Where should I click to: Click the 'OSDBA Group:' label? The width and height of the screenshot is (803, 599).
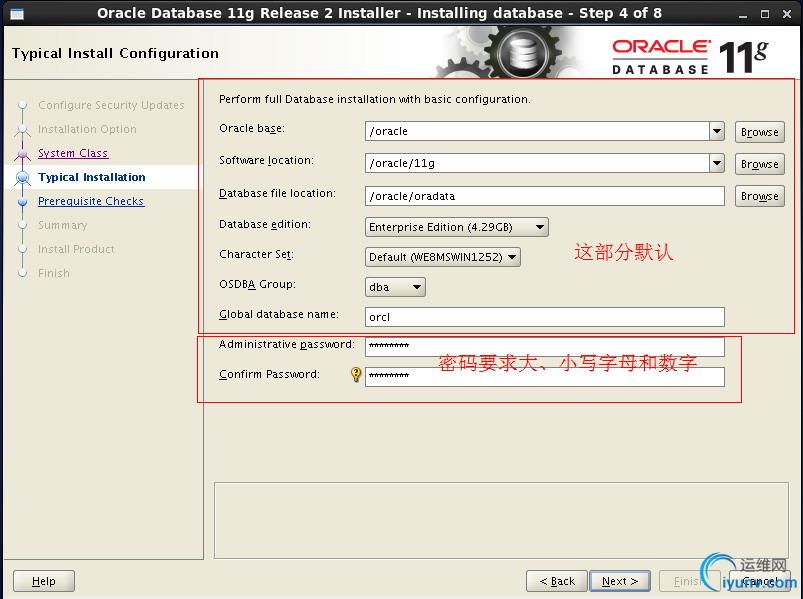pyautogui.click(x=258, y=284)
